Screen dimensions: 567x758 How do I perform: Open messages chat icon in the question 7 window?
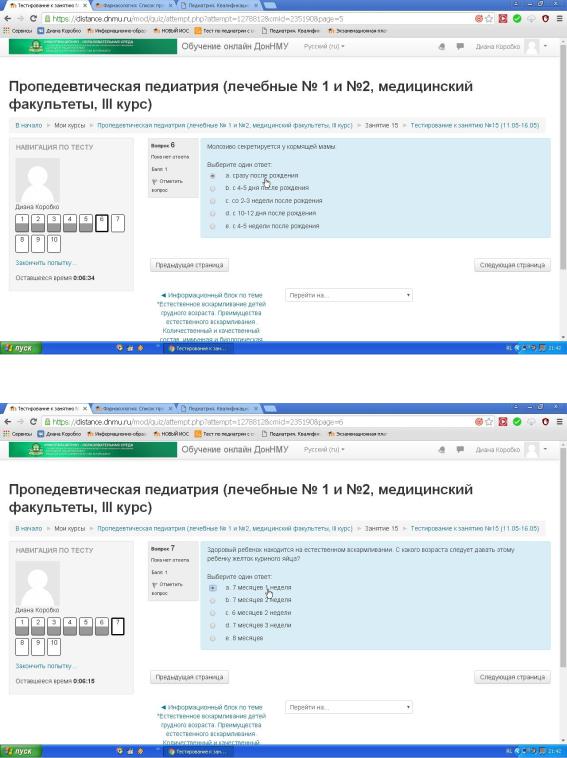click(460, 450)
